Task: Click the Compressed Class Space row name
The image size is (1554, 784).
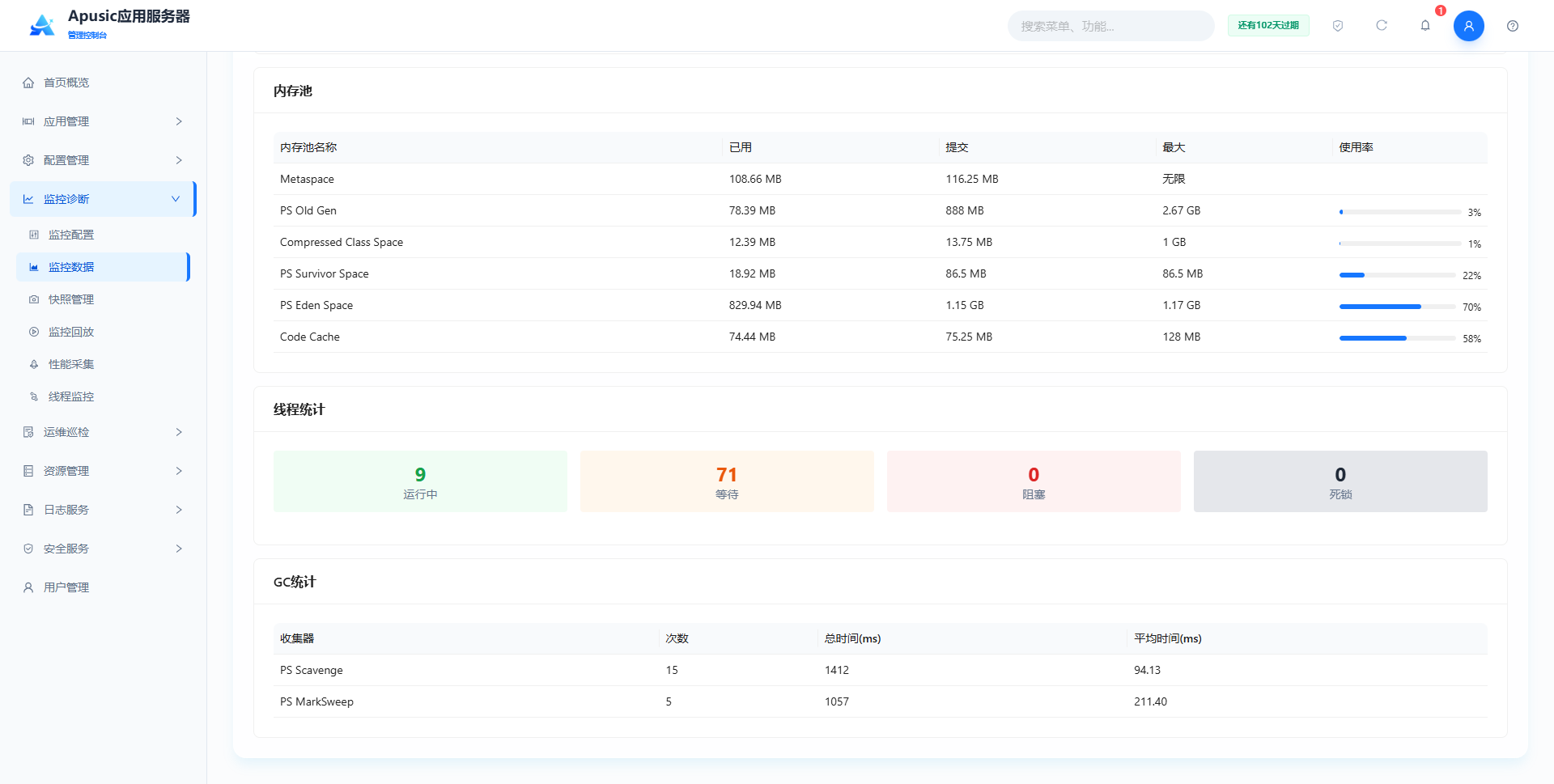Action: 342,242
